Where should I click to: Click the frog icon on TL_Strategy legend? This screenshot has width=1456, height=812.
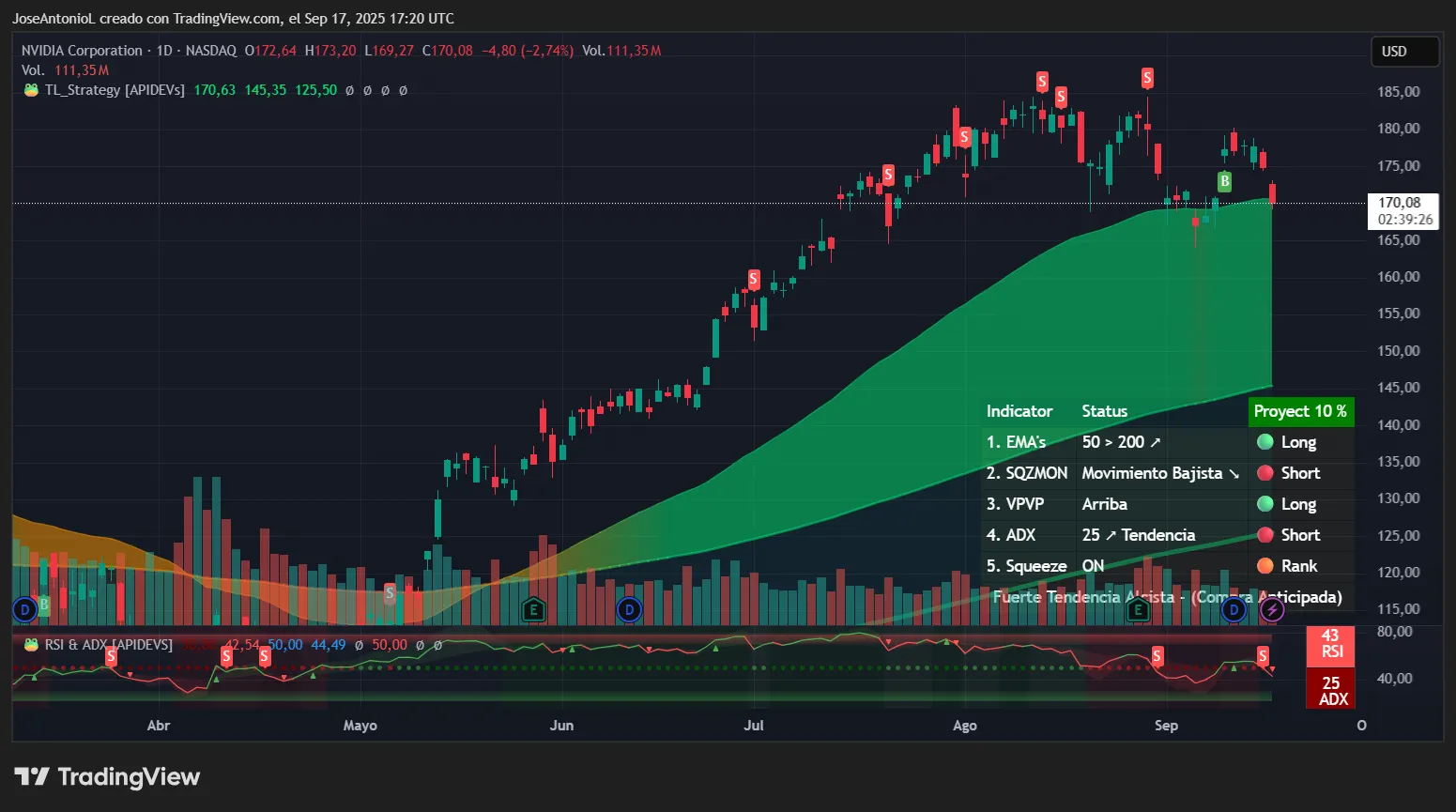[31, 90]
